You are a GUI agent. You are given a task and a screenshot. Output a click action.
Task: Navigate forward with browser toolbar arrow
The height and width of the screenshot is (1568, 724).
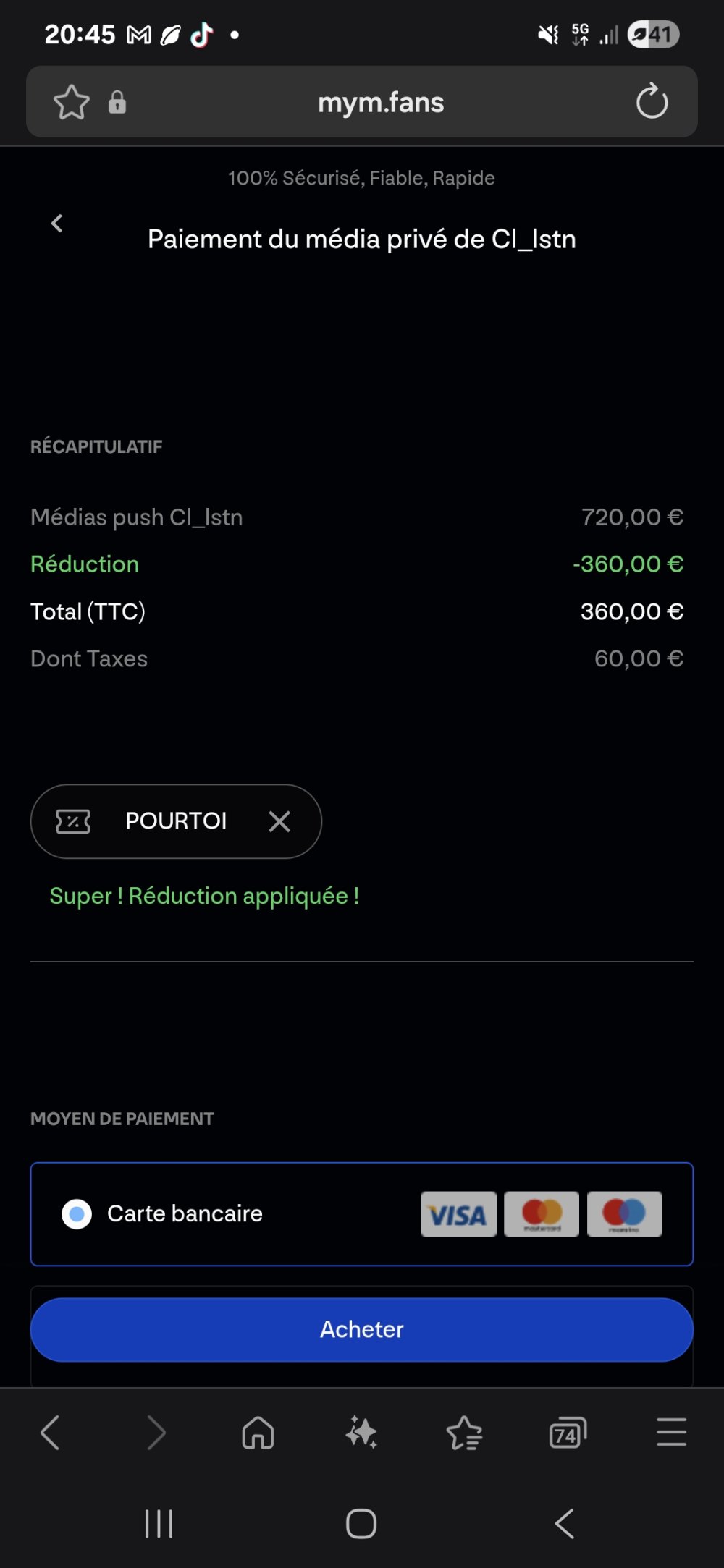coord(156,1433)
